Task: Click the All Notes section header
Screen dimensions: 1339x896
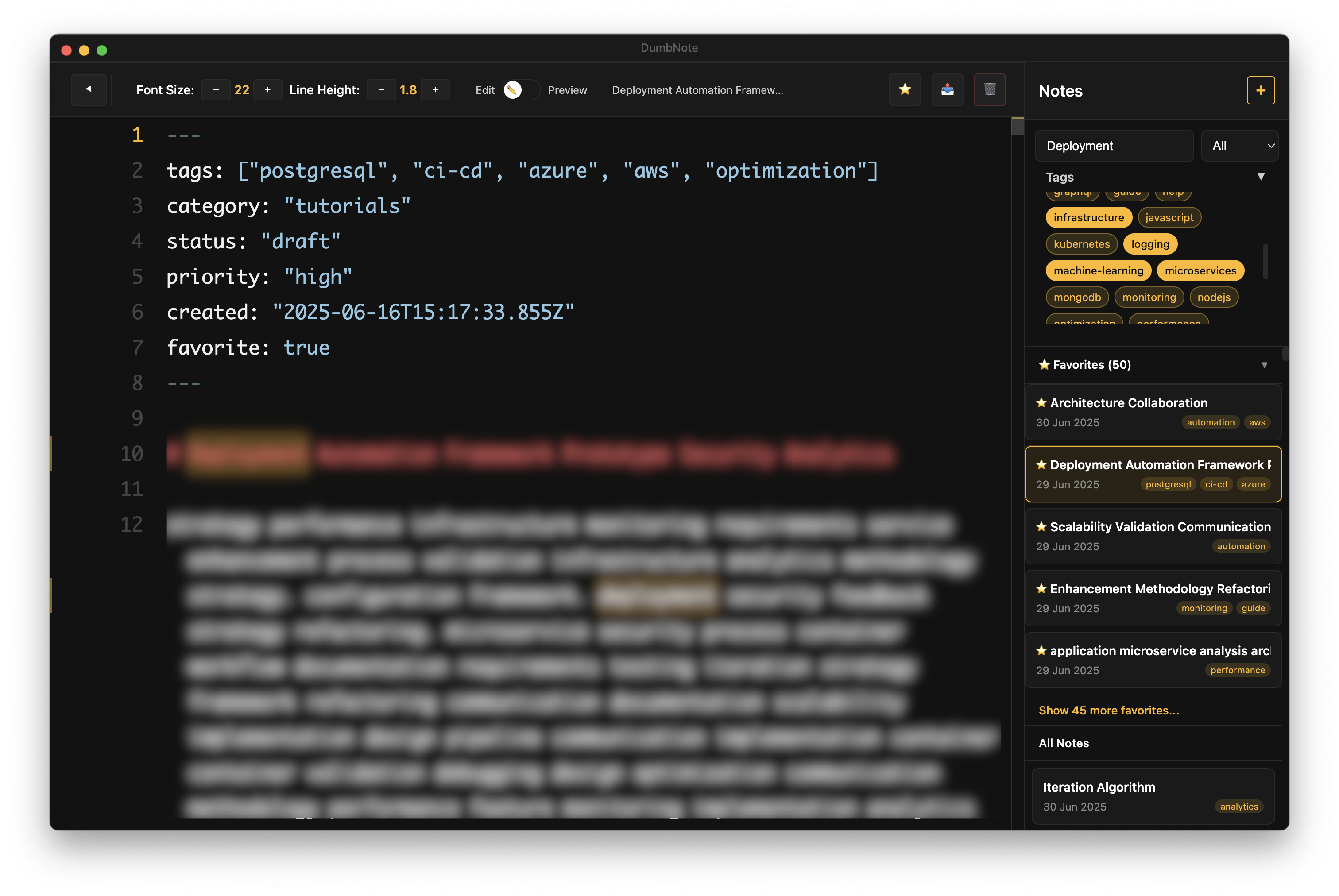Action: pyautogui.click(x=1064, y=743)
